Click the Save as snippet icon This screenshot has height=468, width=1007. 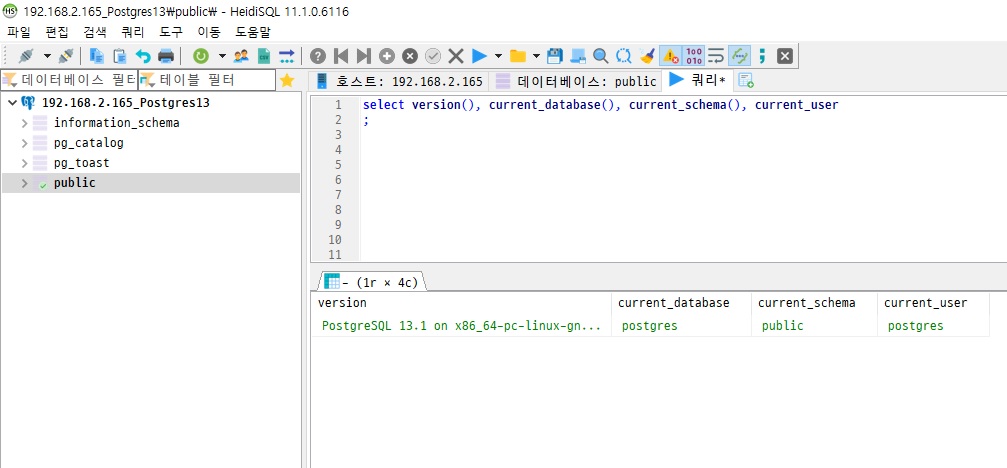pos(577,56)
